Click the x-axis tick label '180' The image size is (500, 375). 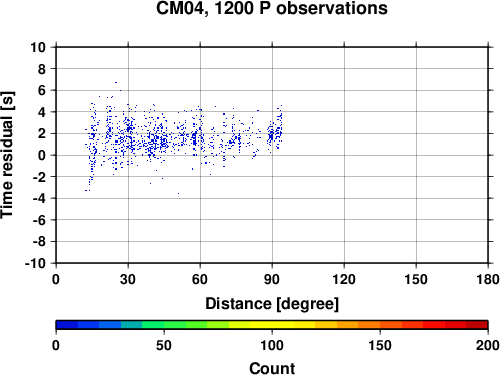coord(488,279)
